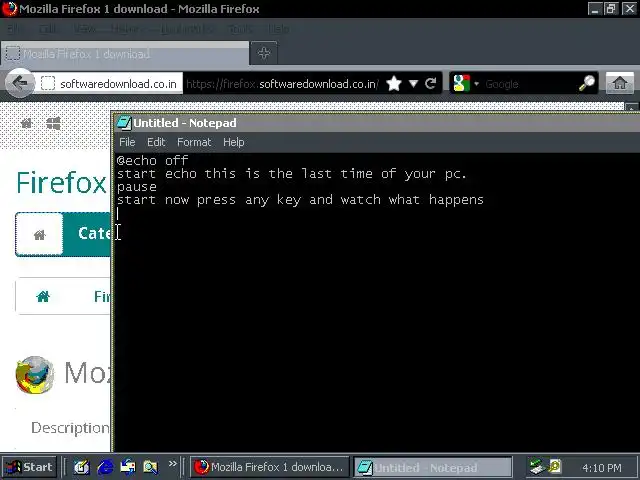Click the Firefox icon in the title bar
640x480 pixels.
9,9
